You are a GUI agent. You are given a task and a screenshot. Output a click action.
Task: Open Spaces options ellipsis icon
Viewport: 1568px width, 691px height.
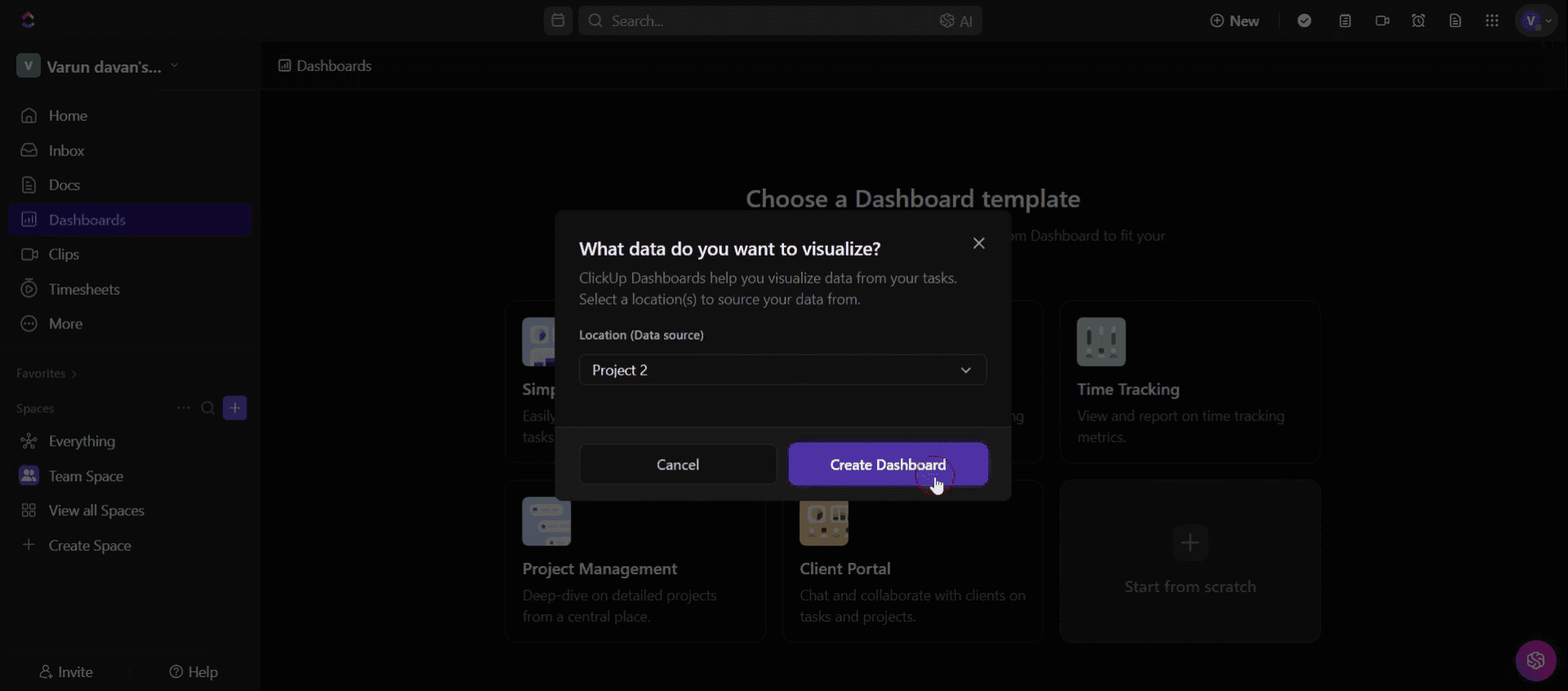(x=183, y=408)
